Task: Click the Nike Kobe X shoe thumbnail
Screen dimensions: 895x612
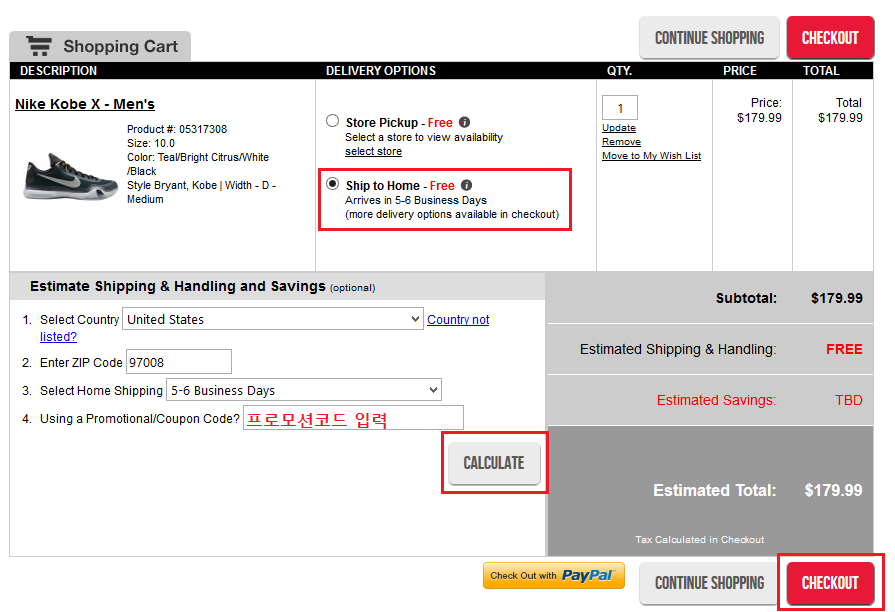Action: tap(70, 176)
